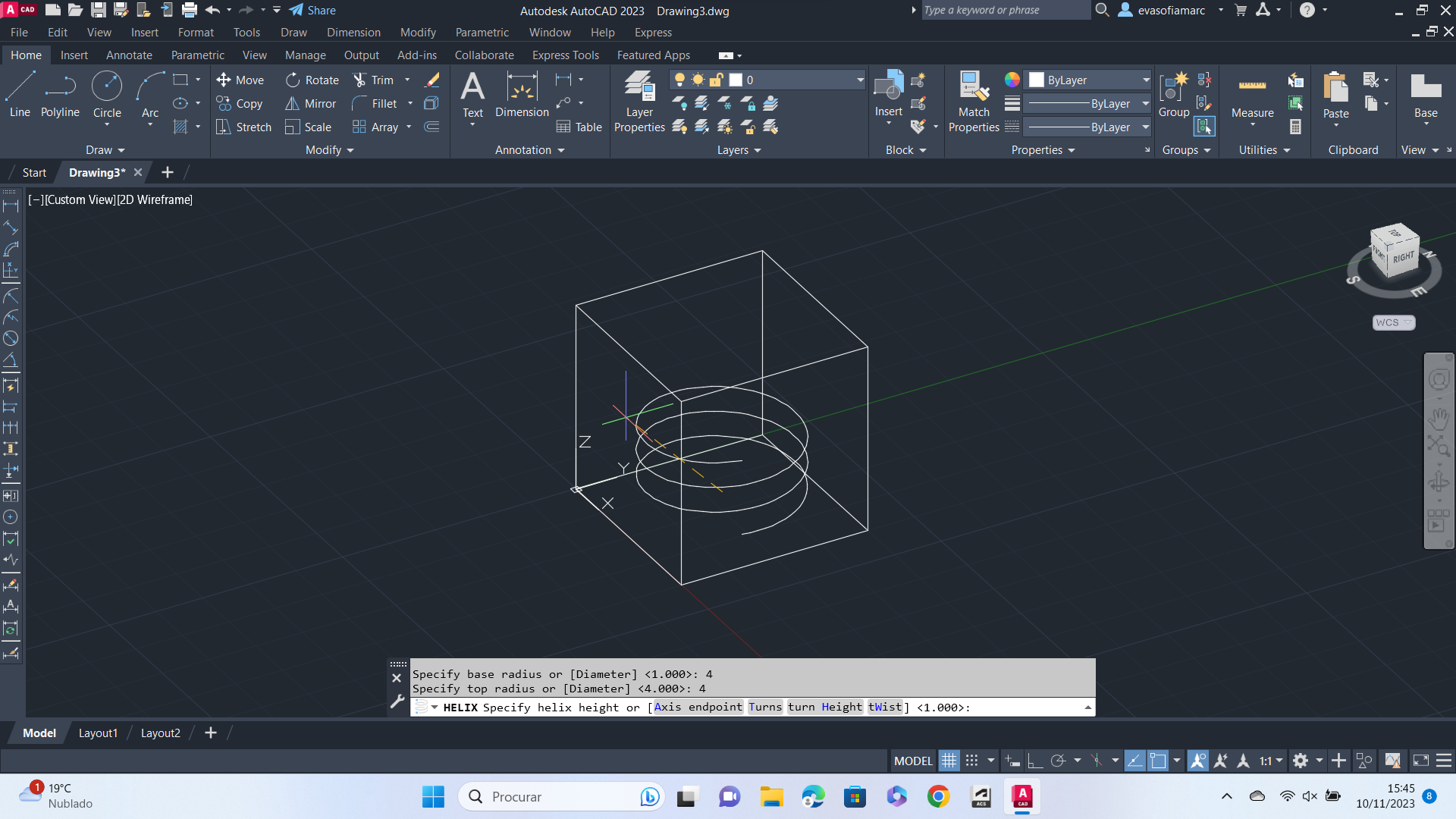Open the command line customize wrench
Viewport: 1456px width, 819px height.
click(x=397, y=701)
